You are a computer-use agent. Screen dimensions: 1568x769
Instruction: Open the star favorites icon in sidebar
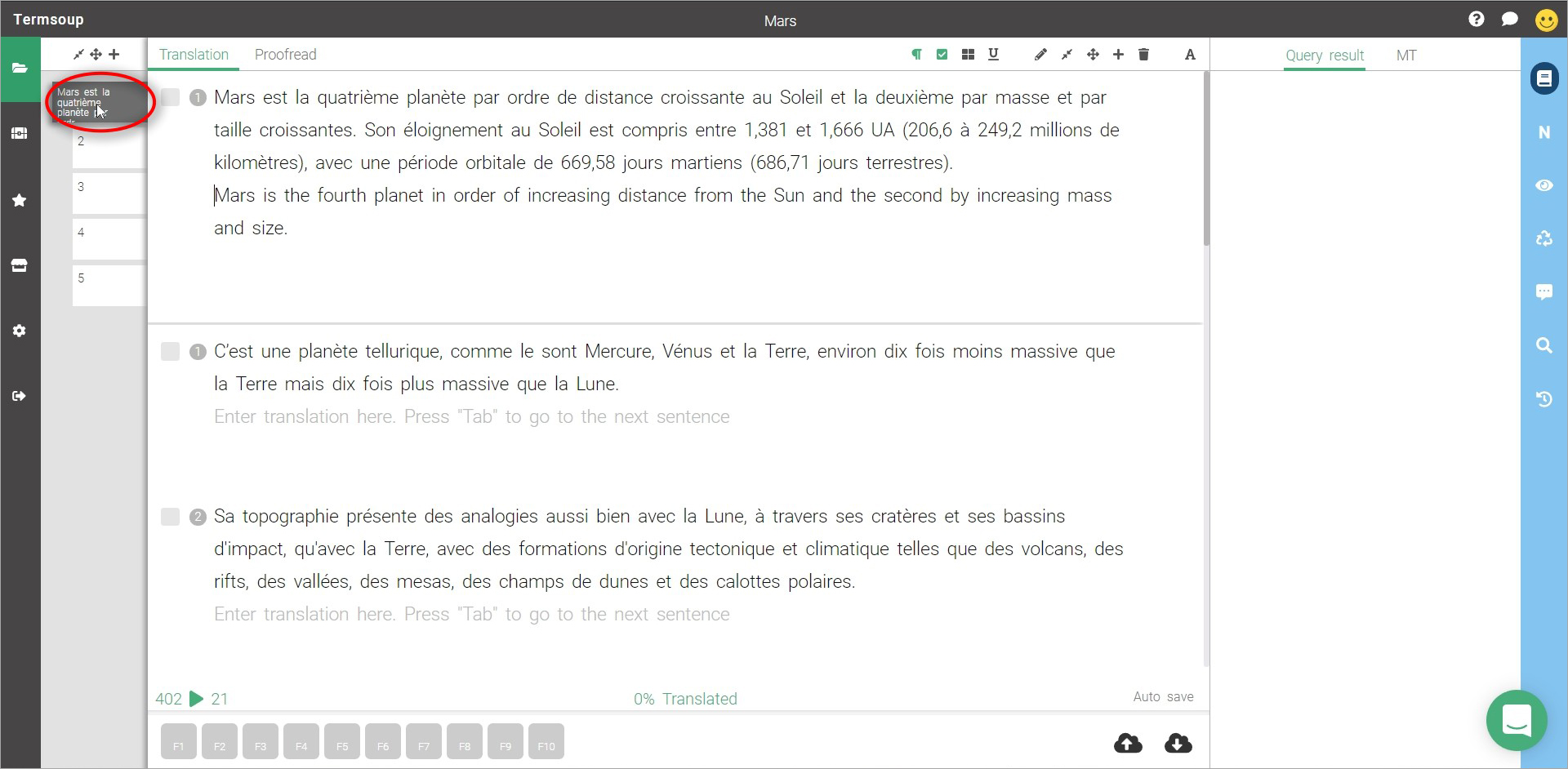pos(20,200)
